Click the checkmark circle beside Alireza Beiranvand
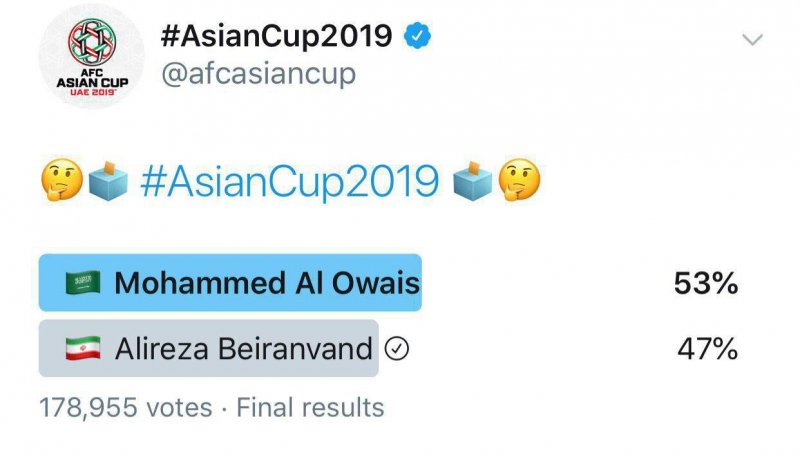800x464 pixels. [397, 349]
